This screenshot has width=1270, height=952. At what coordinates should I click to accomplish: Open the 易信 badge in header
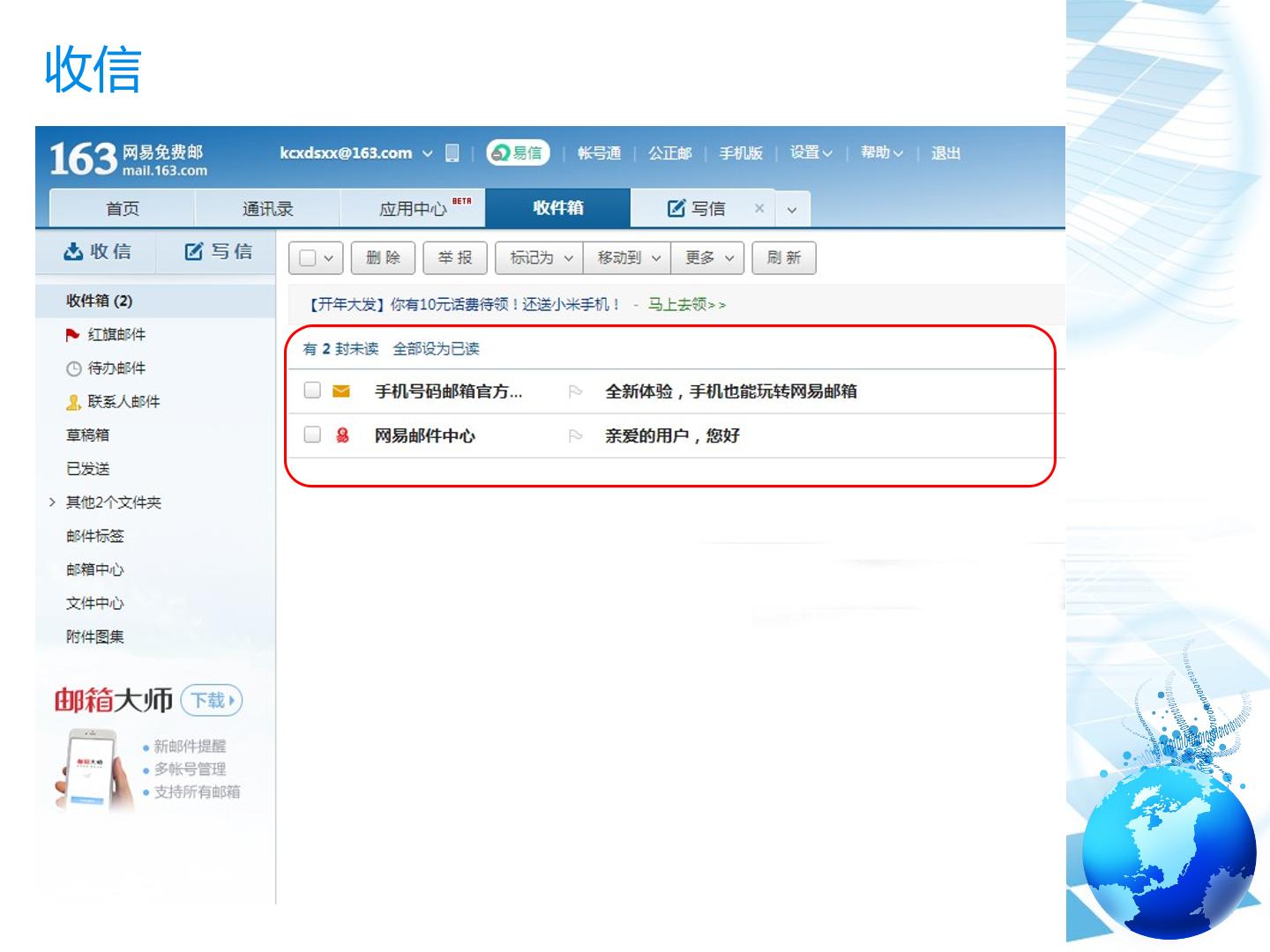click(x=518, y=153)
